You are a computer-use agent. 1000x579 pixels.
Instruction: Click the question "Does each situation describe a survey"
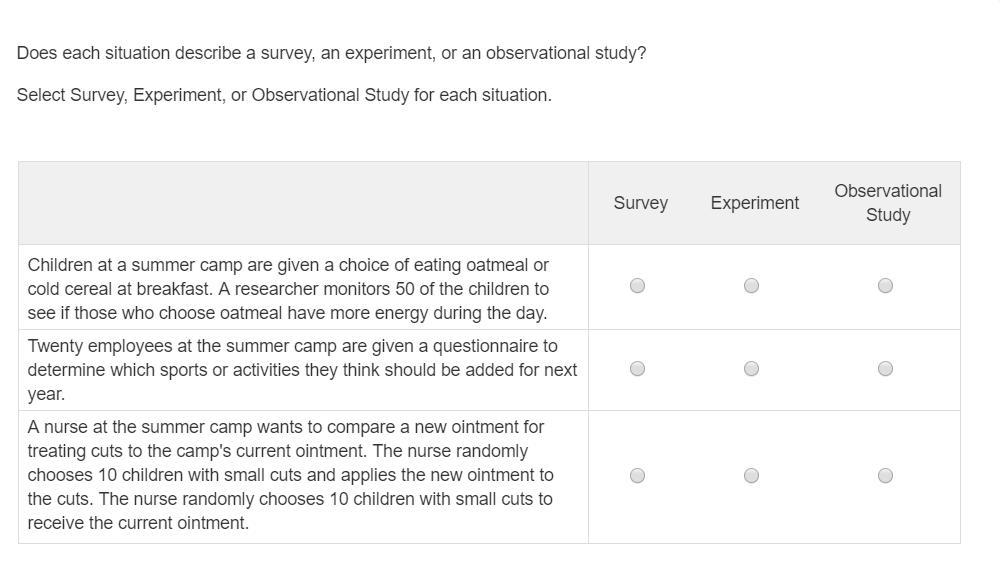pyautogui.click(x=331, y=53)
